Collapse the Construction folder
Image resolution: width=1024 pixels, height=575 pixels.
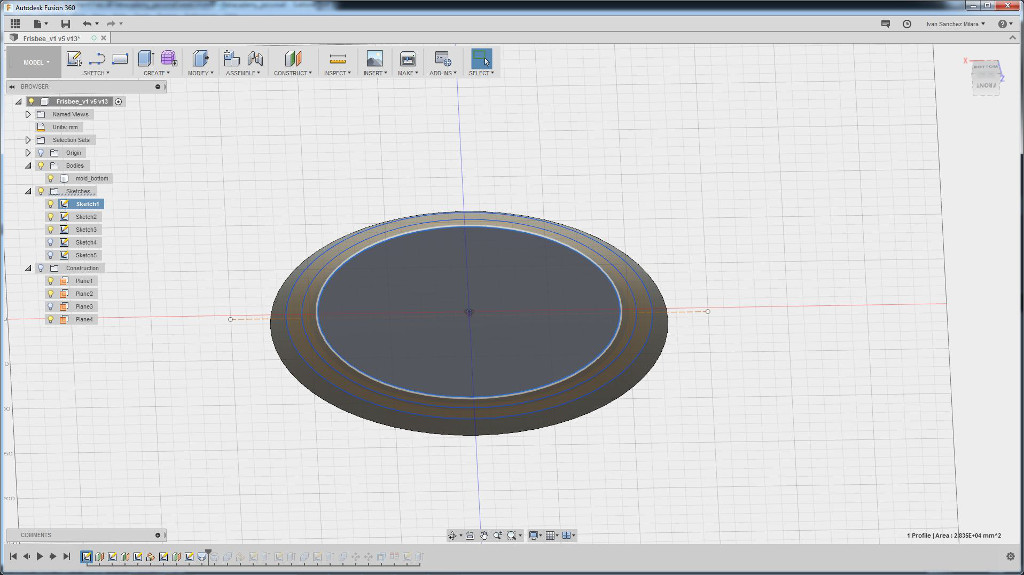(28, 268)
